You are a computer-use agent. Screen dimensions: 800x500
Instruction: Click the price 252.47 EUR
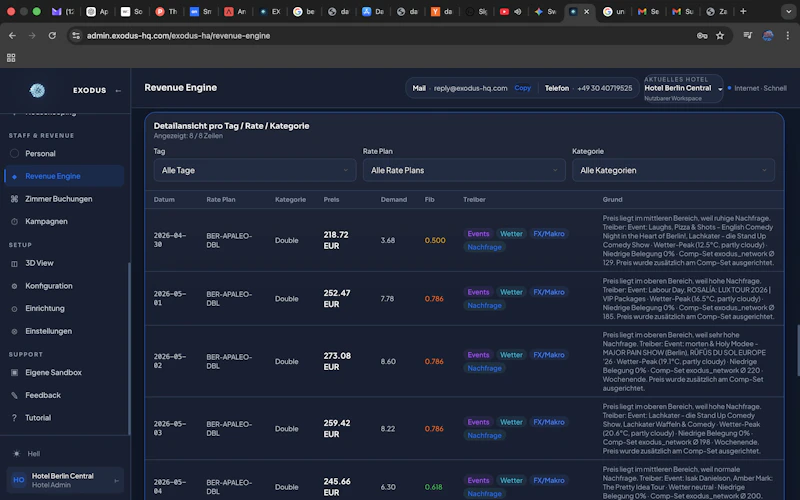tap(337, 298)
